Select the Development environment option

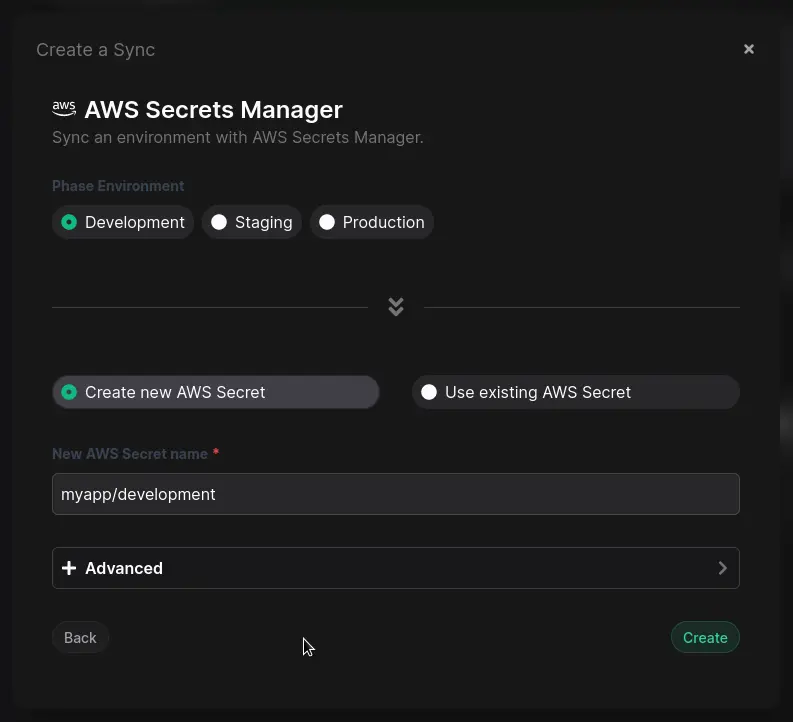pyautogui.click(x=123, y=222)
